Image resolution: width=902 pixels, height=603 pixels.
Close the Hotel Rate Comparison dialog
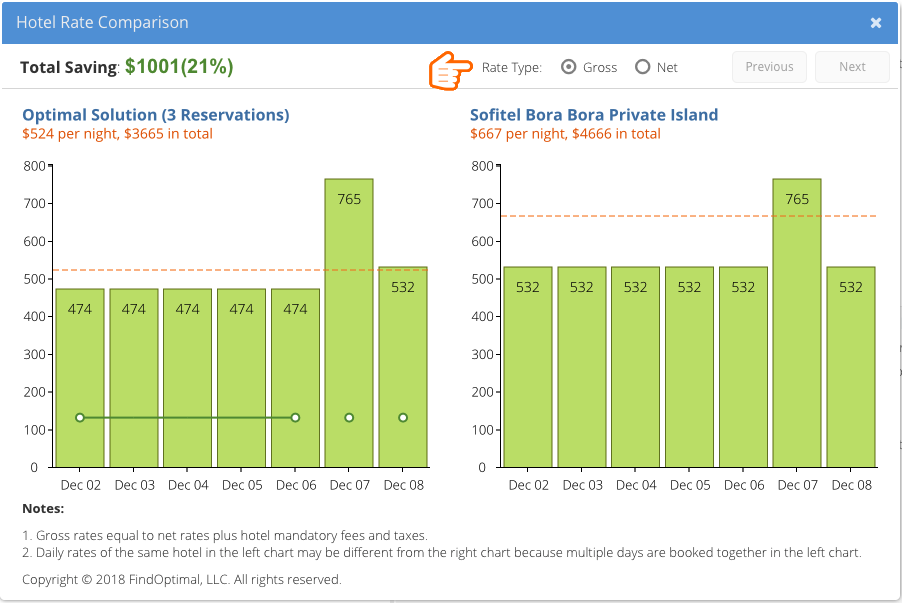point(876,22)
